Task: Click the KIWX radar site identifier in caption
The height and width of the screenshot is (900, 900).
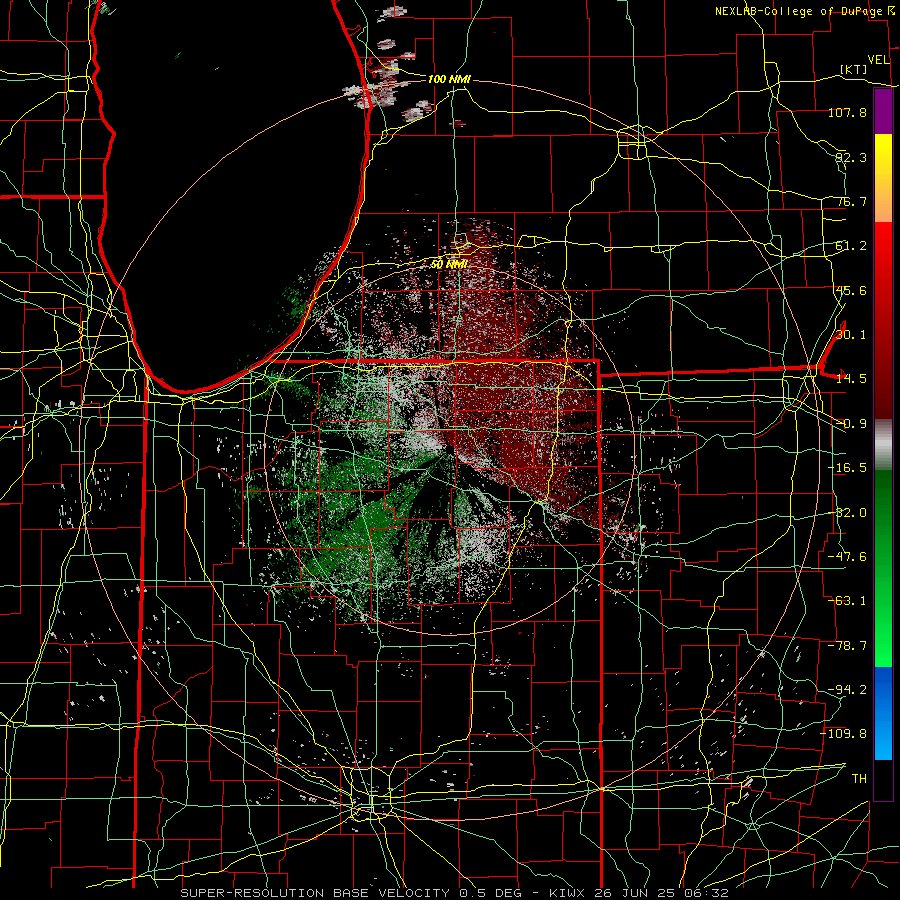Action: point(567,893)
